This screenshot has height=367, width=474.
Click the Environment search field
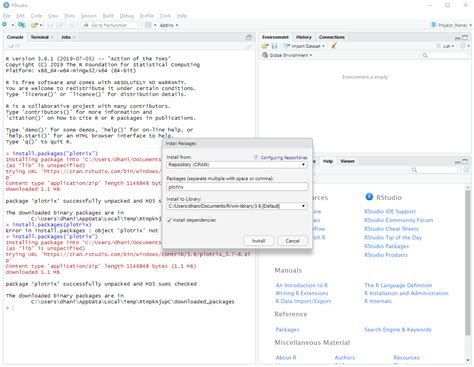click(x=444, y=55)
